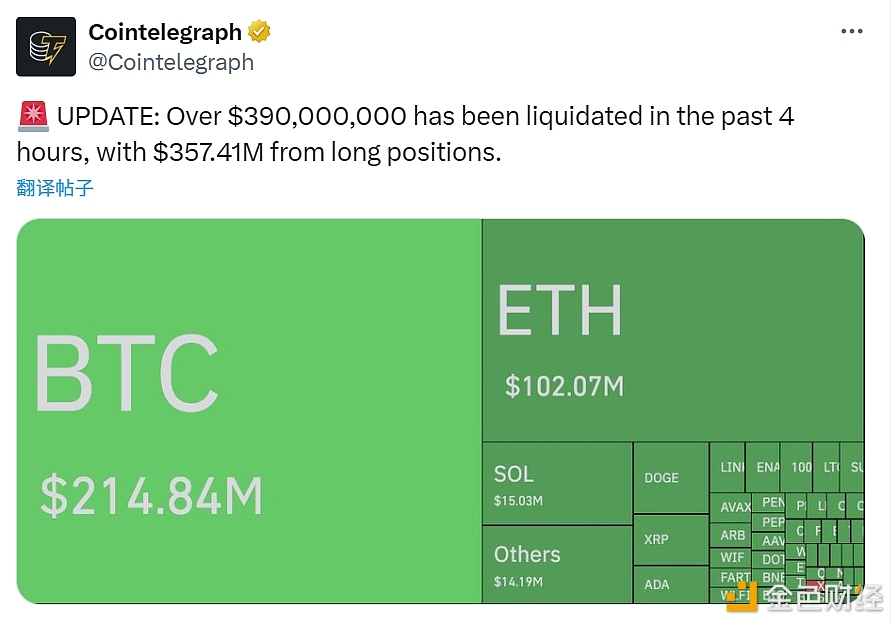Screen dimensions: 895x624
Task: Open the three-dot more options menu
Action: (x=851, y=32)
